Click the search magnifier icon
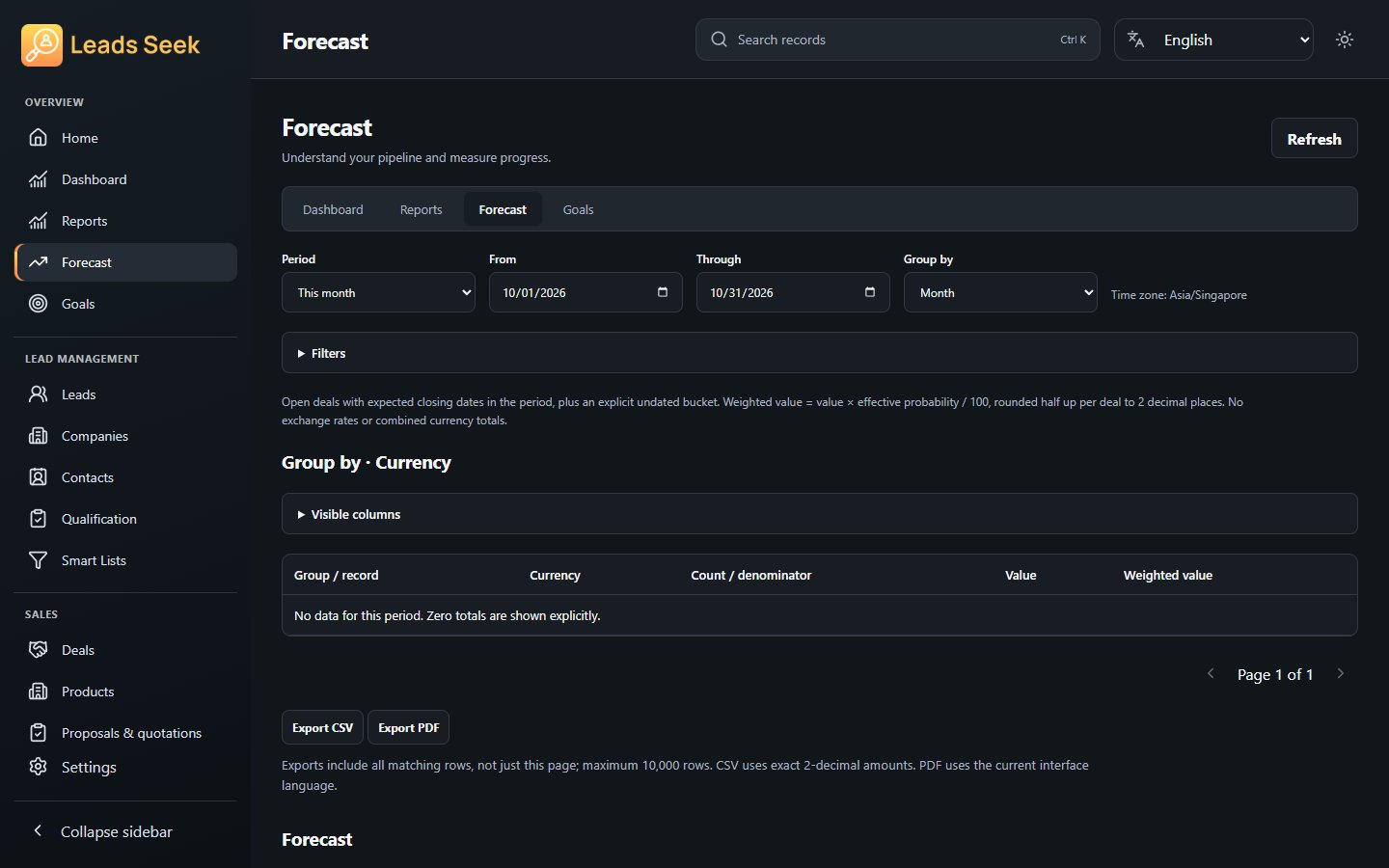 719,40
